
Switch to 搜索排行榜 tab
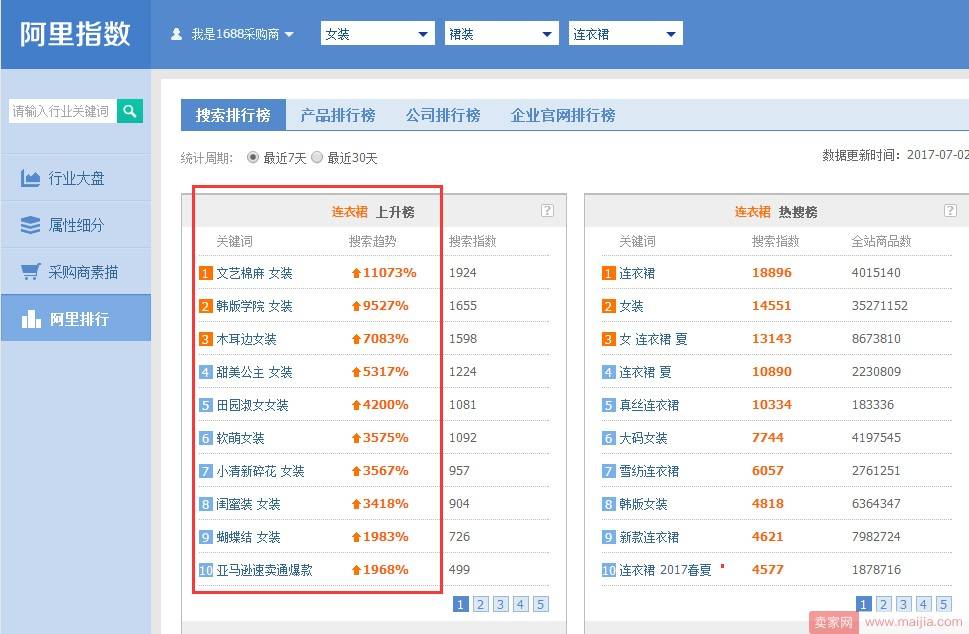[x=233, y=115]
